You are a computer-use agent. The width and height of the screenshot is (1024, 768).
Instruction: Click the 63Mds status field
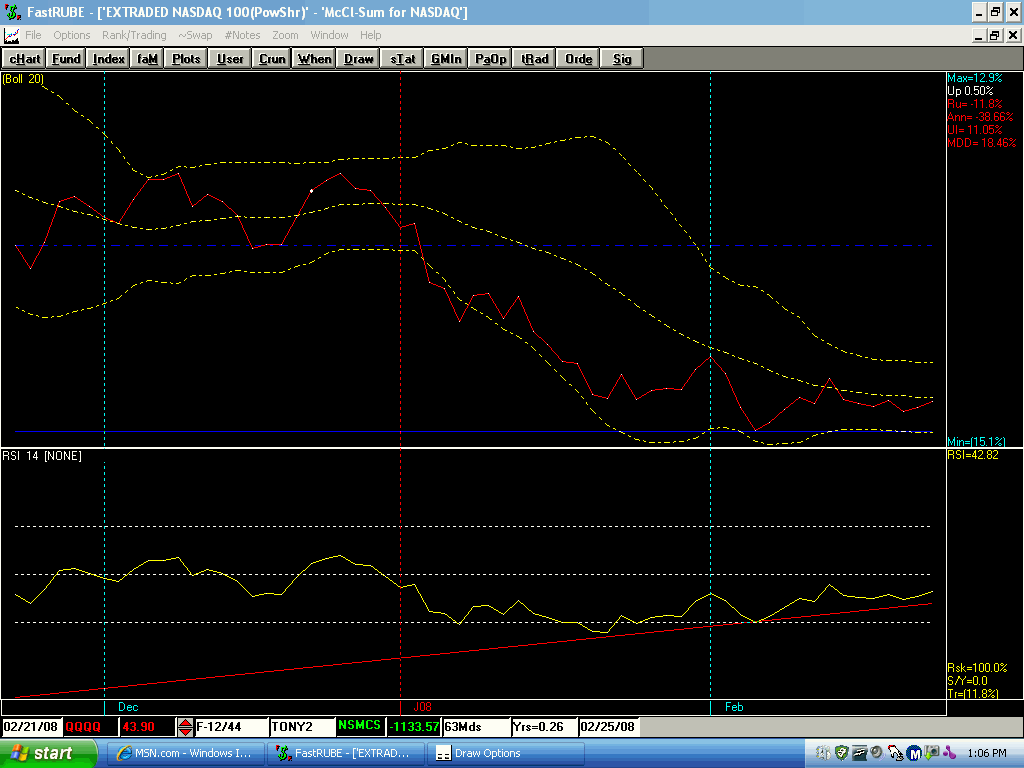coord(476,727)
